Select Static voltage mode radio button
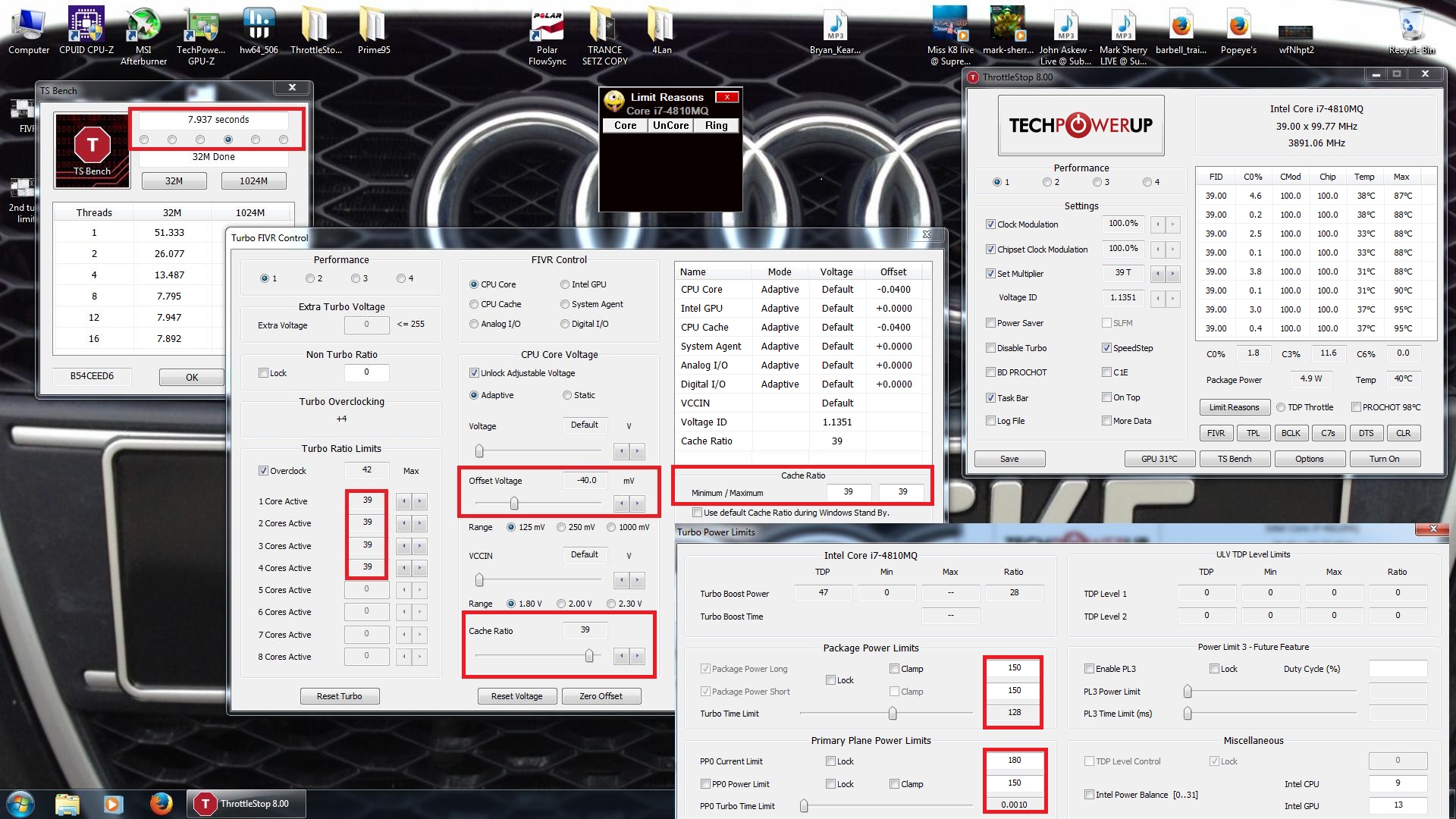 tap(567, 395)
